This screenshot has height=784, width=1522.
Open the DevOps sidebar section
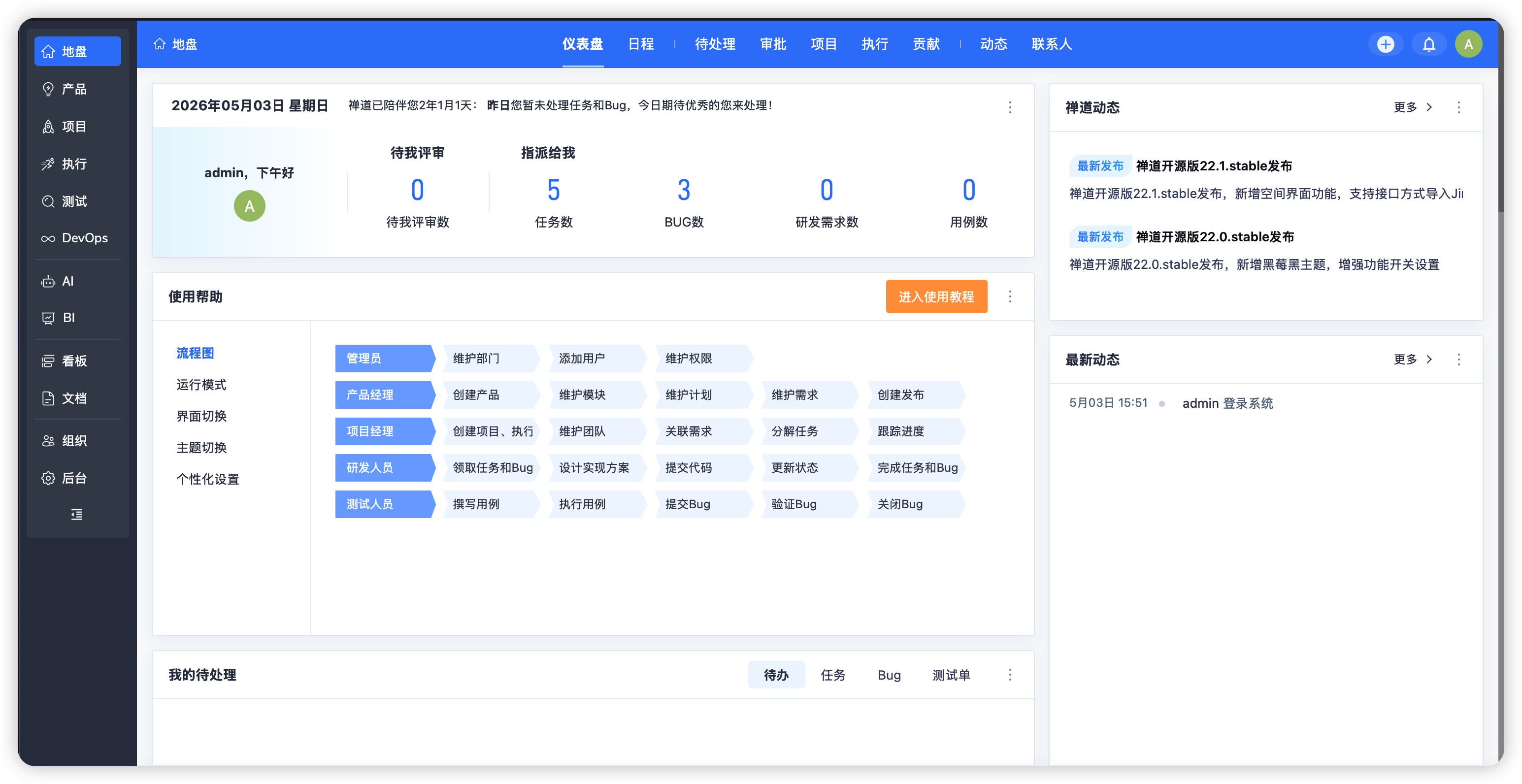pyautogui.click(x=77, y=238)
